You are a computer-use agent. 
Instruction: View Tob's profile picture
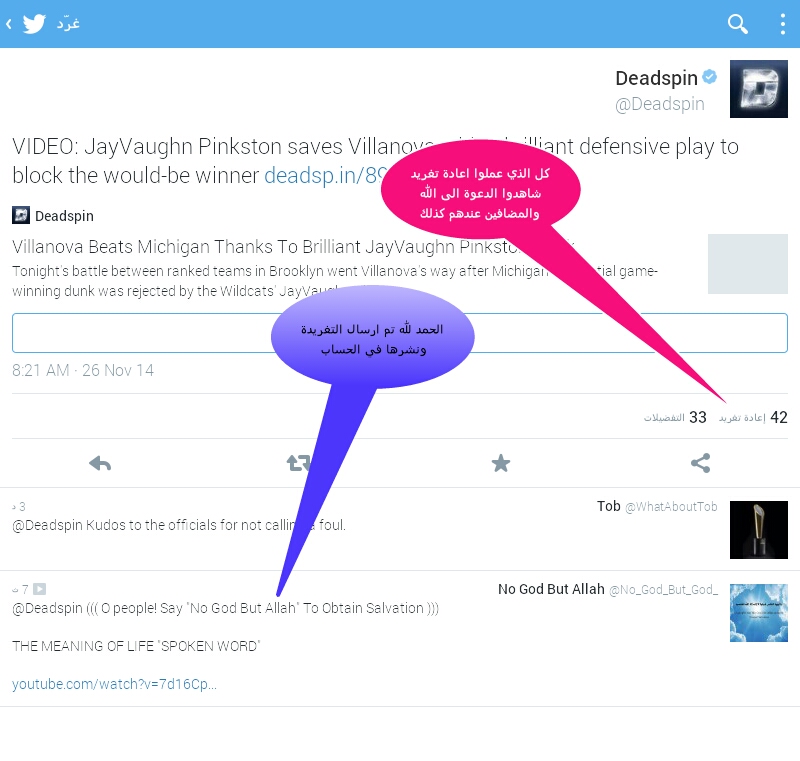[x=758, y=529]
